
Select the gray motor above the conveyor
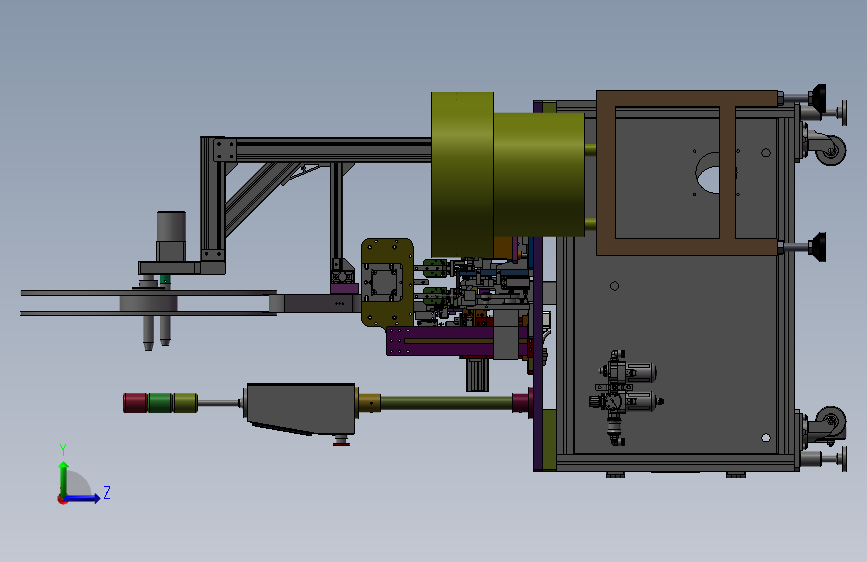(x=171, y=236)
